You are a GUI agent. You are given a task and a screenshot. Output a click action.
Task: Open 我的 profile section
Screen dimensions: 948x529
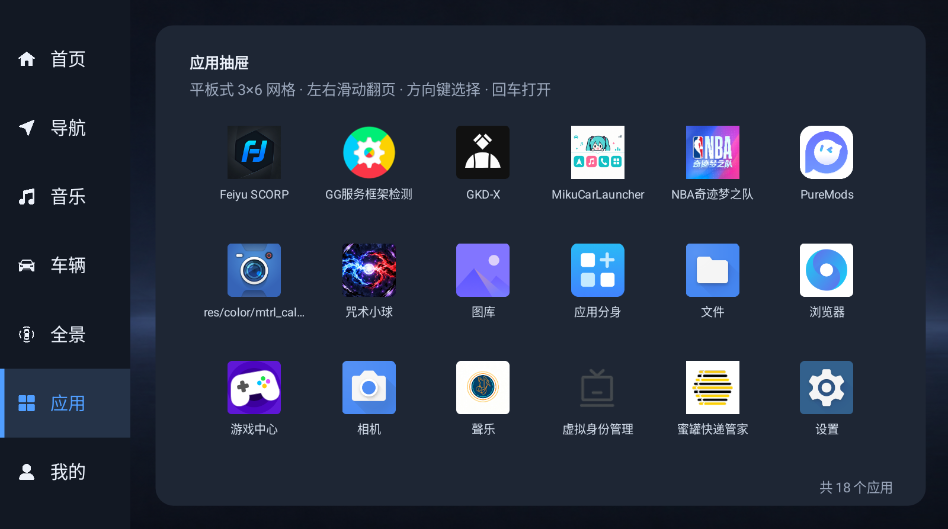65,472
